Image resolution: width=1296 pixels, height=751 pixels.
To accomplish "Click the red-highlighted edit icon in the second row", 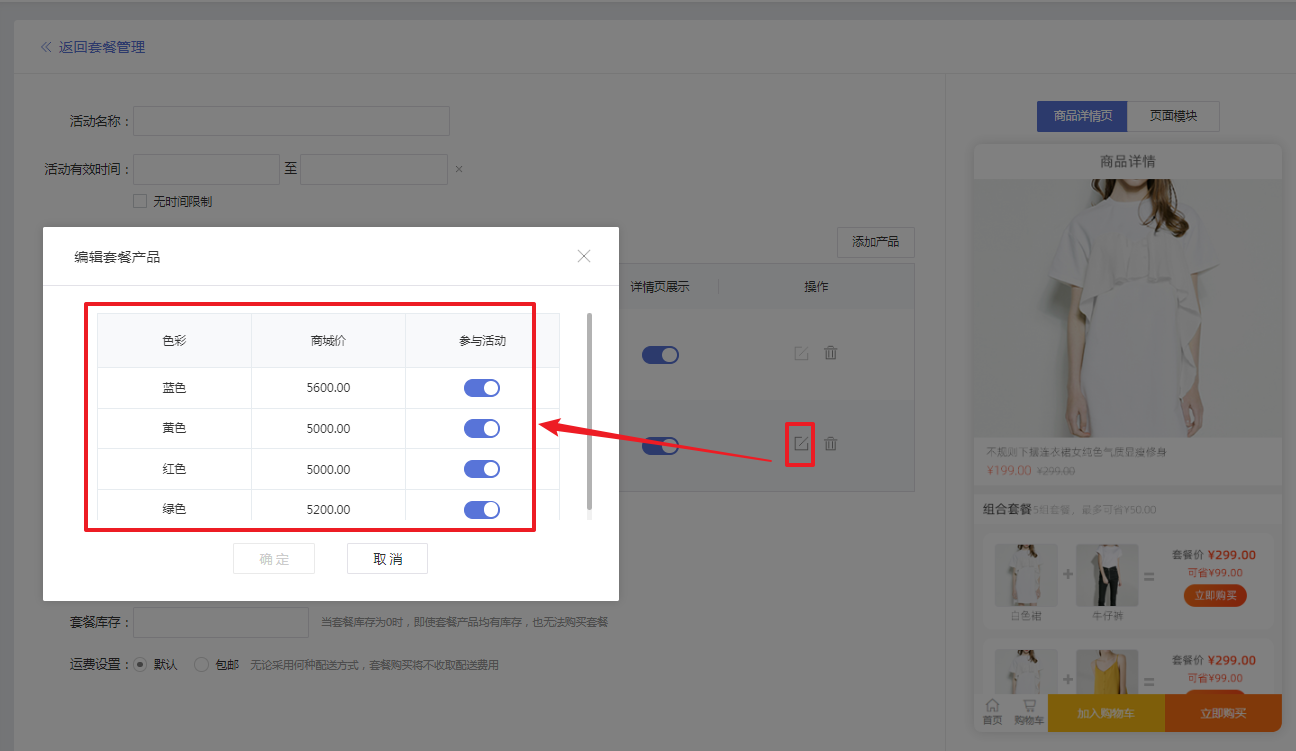I will 800,444.
